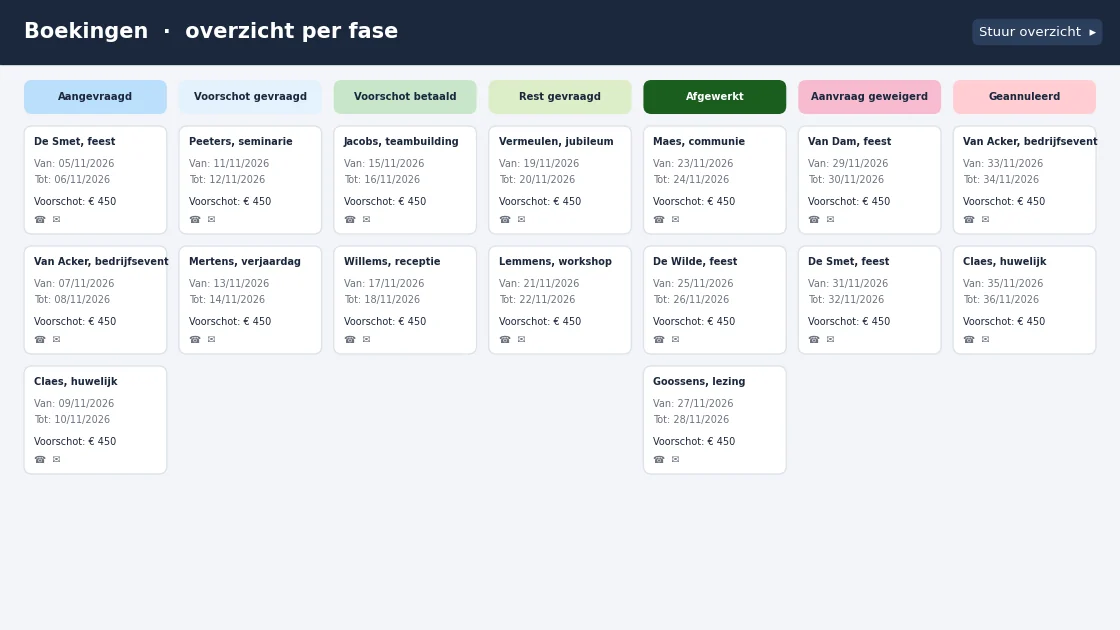Click the date Van: 29/11/2026
The width and height of the screenshot is (1120, 630).
tap(848, 164)
